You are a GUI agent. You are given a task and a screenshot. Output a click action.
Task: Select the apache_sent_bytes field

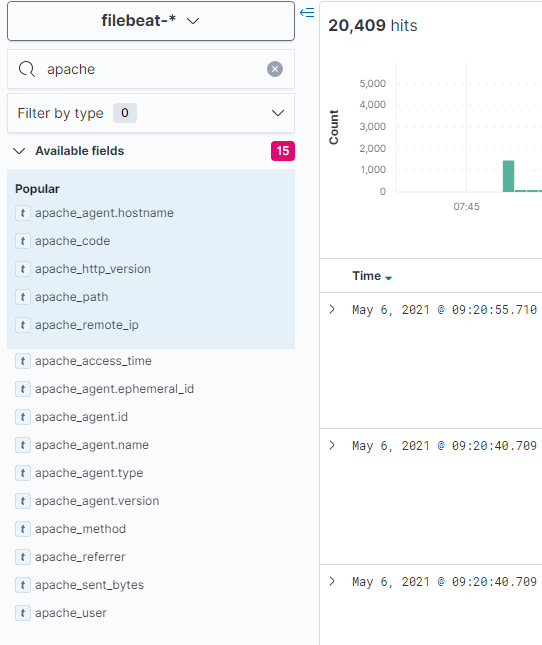(x=89, y=585)
